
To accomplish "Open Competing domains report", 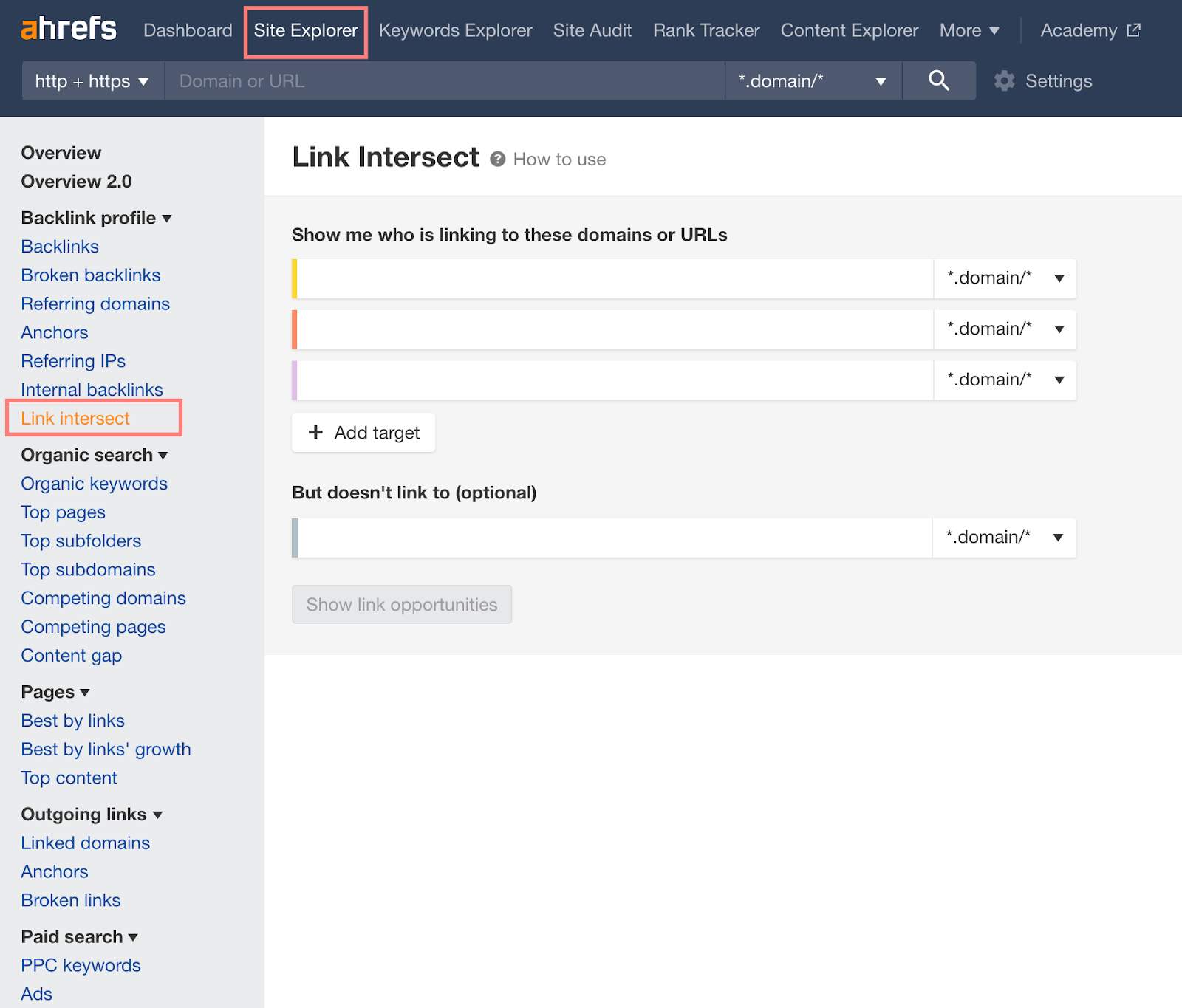I will pos(103,599).
